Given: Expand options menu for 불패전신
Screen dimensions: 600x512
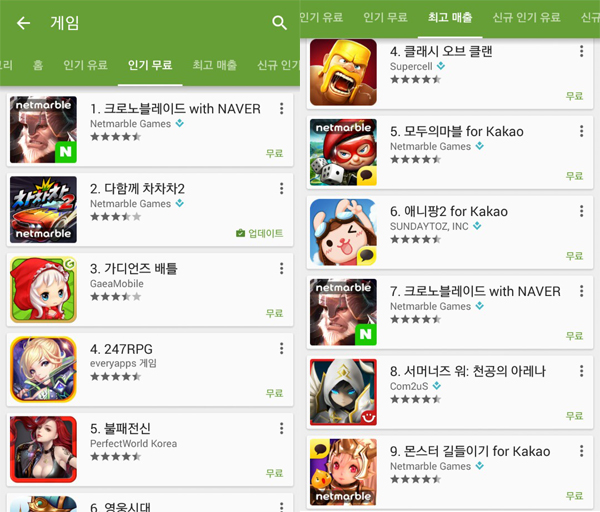Looking at the screenshot, I should [x=281, y=428].
